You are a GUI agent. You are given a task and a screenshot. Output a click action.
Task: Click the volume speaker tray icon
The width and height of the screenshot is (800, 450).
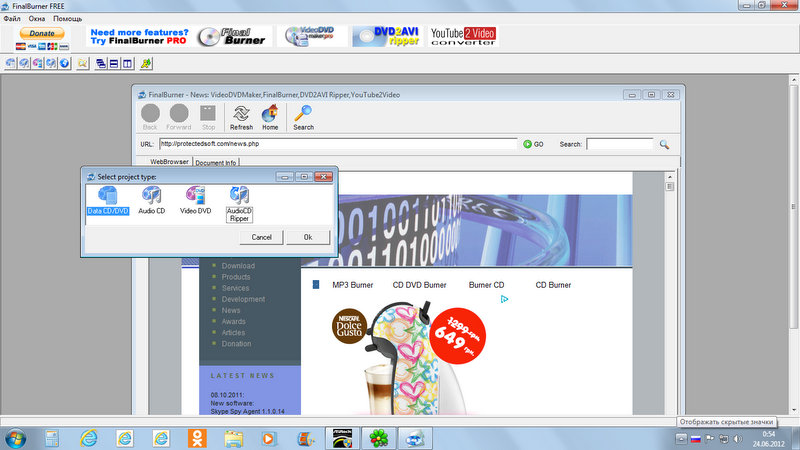coord(737,439)
